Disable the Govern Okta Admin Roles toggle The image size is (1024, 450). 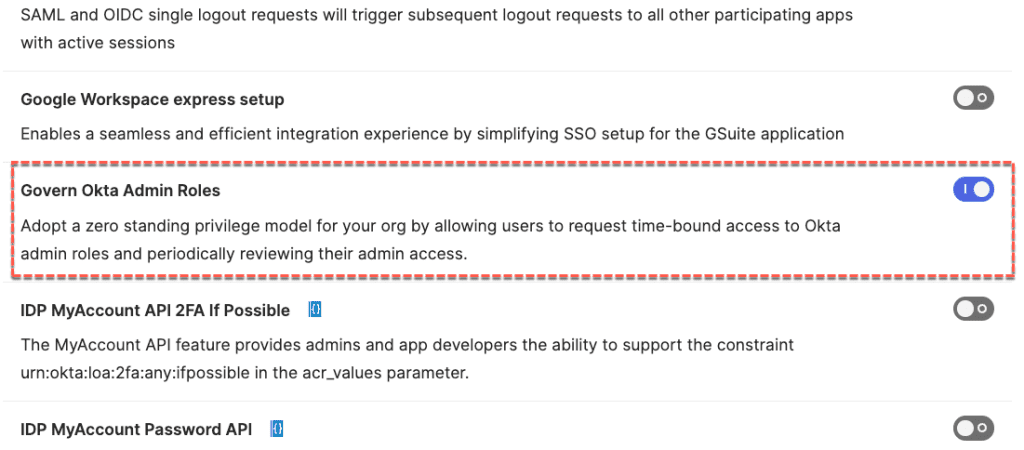pos(973,189)
